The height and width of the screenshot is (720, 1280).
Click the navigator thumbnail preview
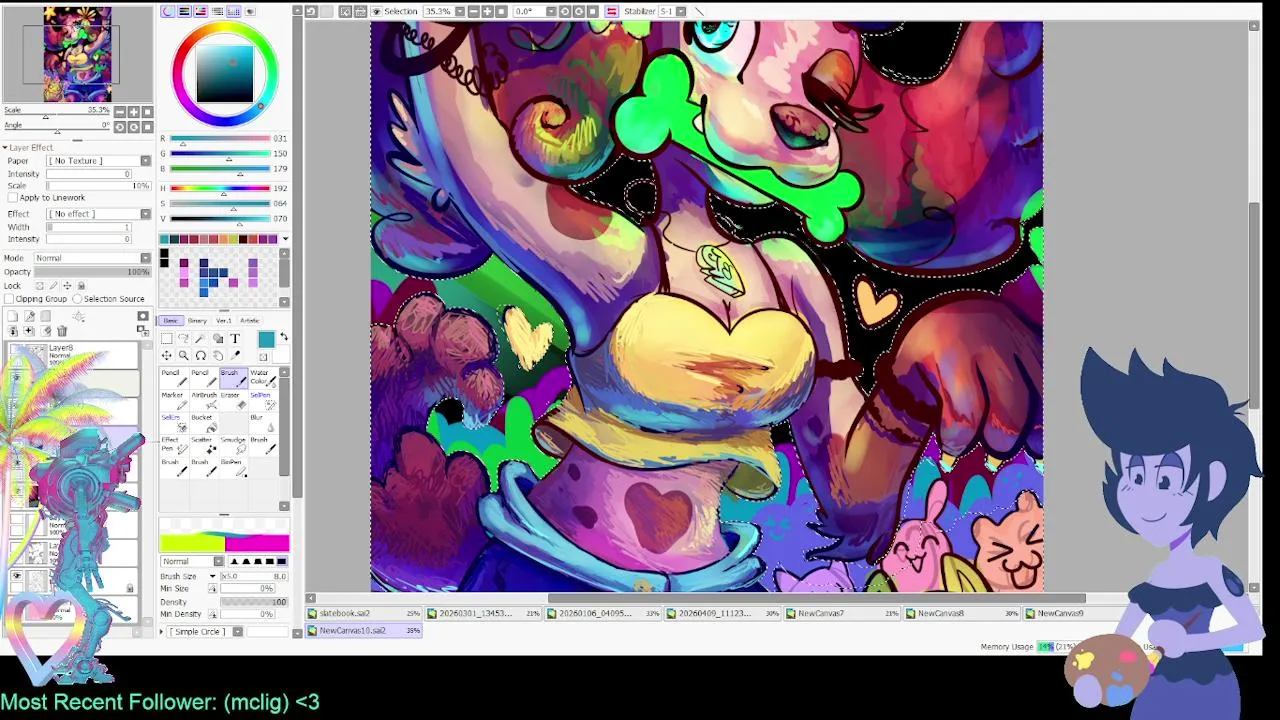tap(77, 54)
